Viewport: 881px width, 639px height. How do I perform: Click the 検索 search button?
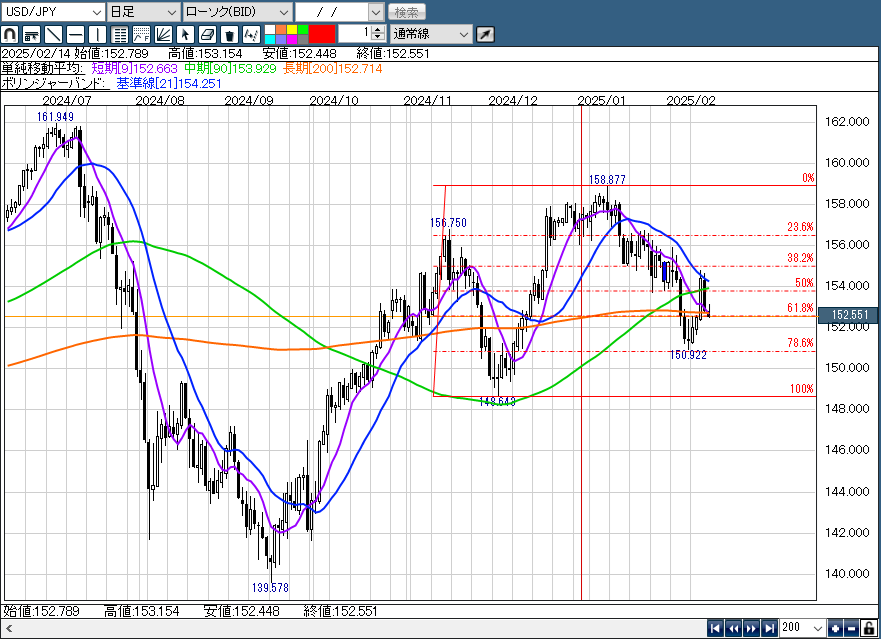coord(407,12)
